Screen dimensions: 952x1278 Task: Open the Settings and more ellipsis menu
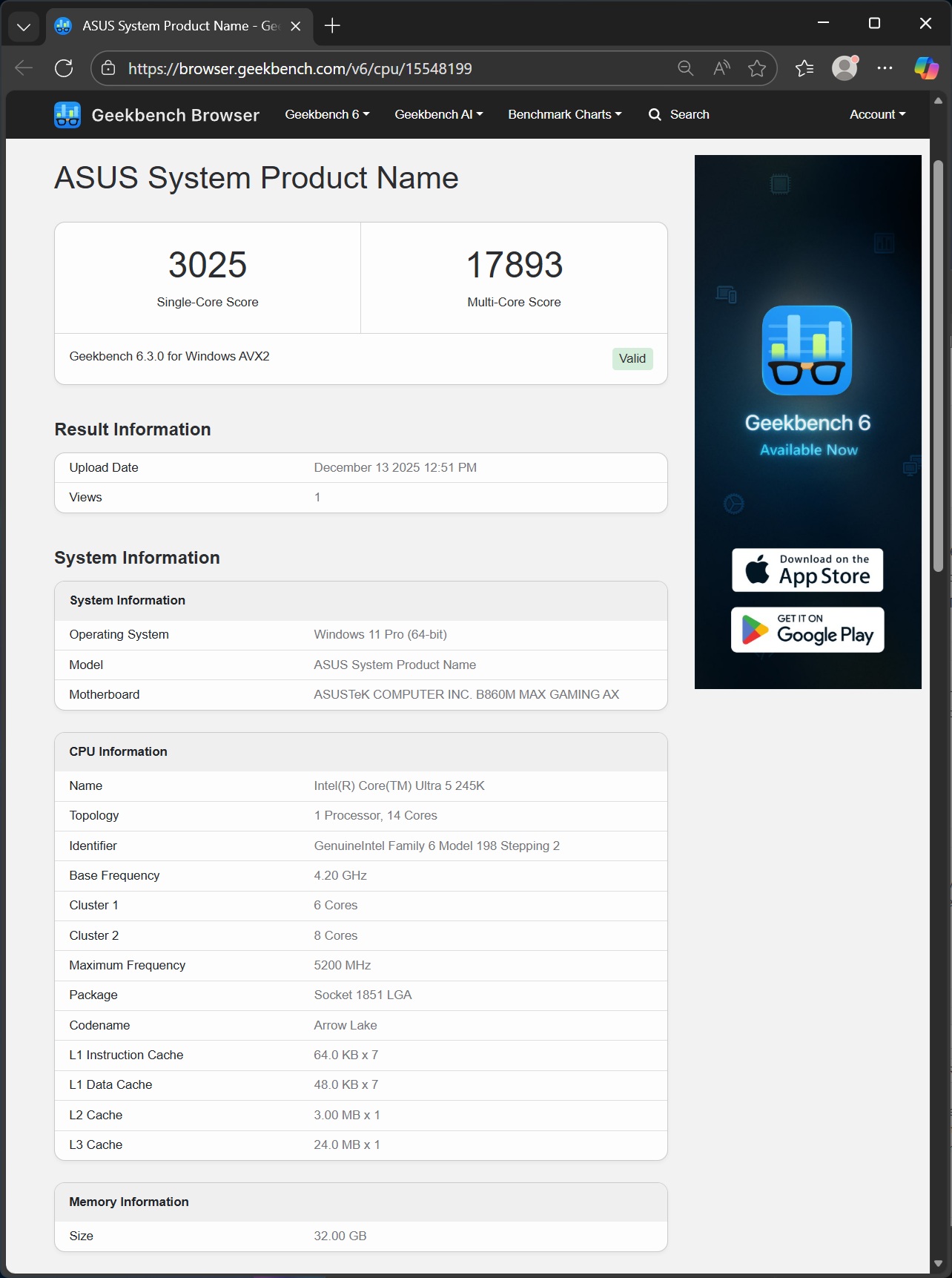[x=885, y=68]
